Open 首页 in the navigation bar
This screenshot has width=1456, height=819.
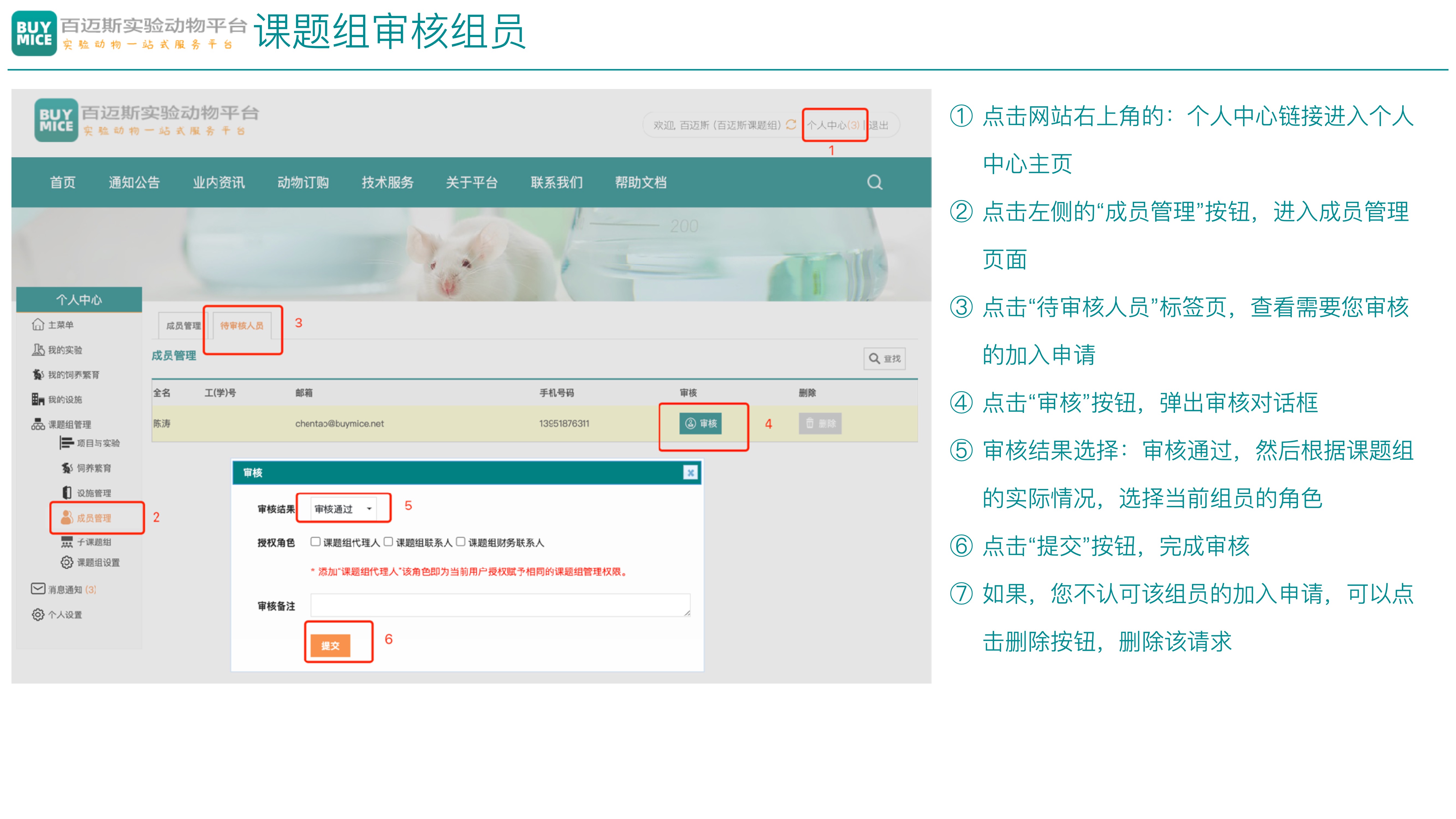coord(63,182)
